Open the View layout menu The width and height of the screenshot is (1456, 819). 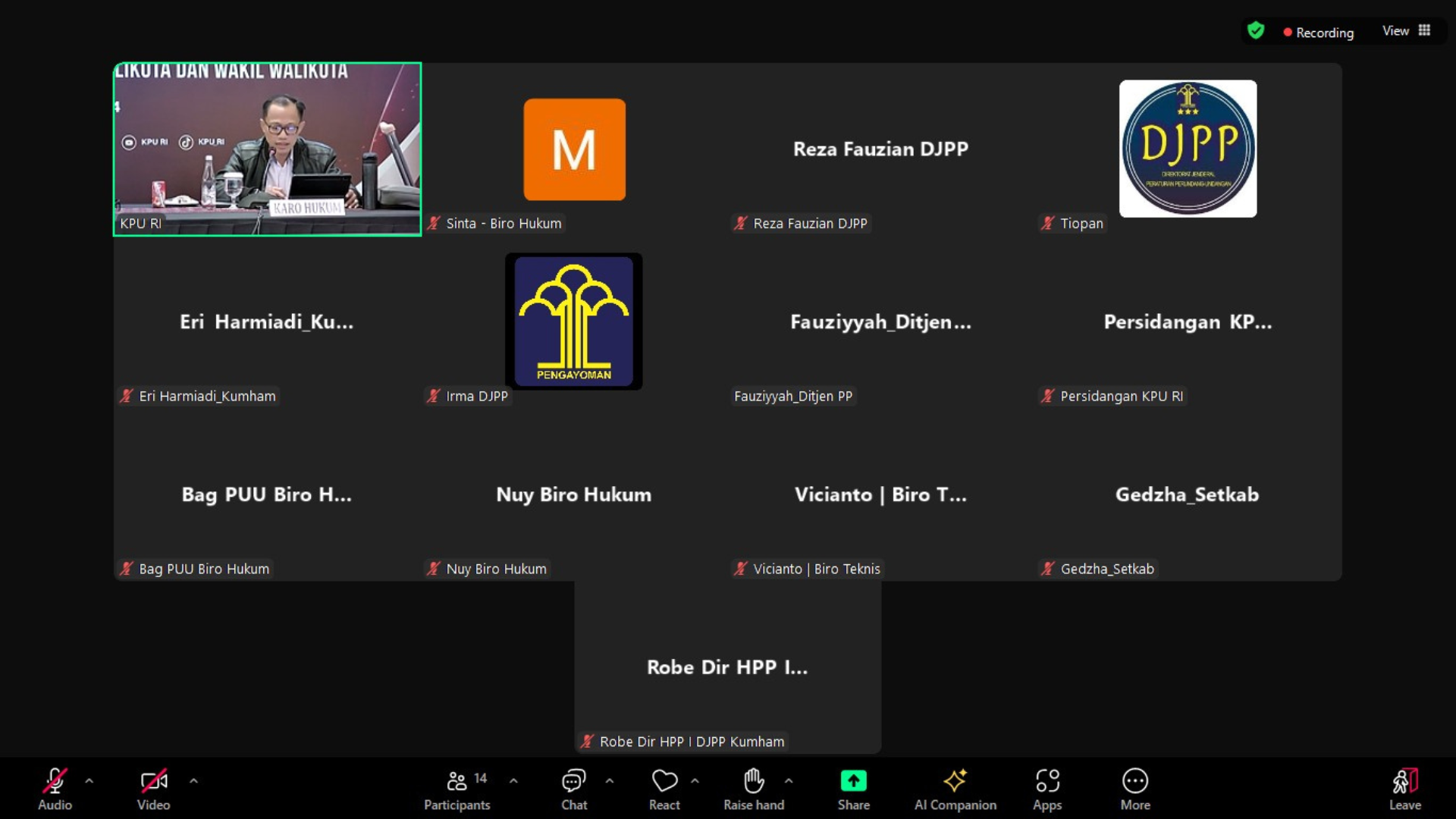[1406, 30]
